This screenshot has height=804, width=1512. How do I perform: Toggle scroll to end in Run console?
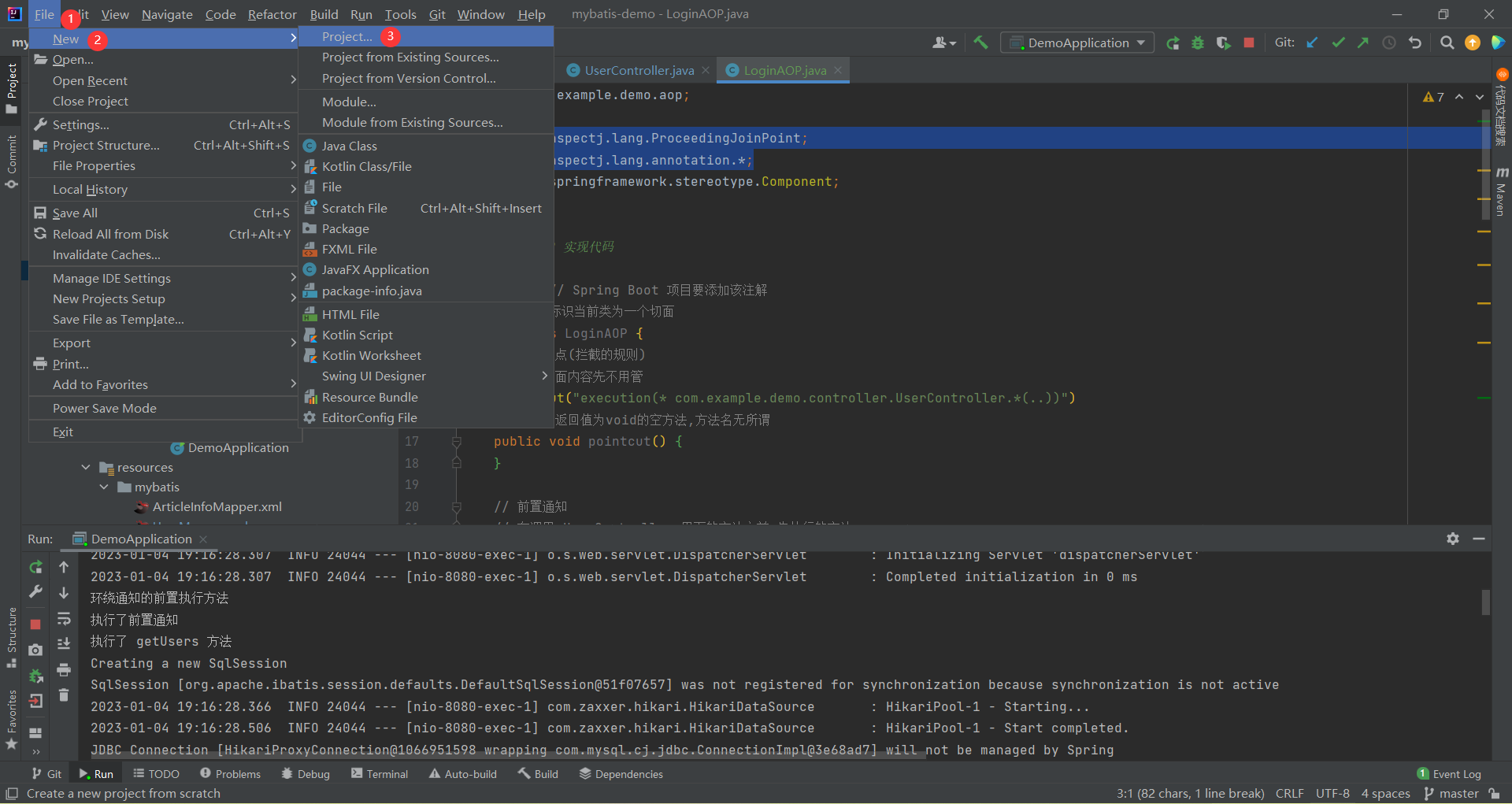pos(64,644)
